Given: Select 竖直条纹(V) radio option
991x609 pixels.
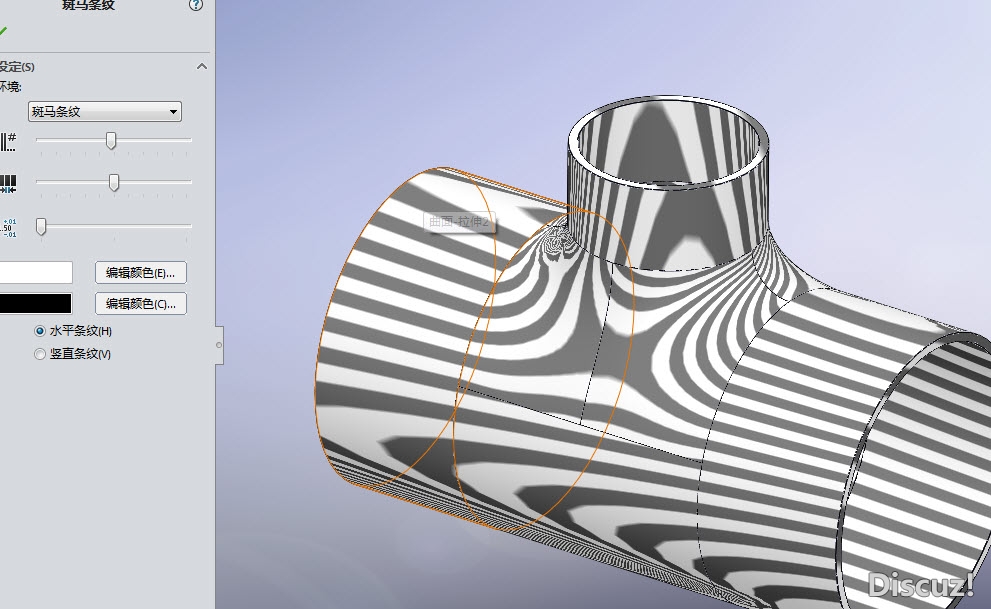Looking at the screenshot, I should tap(40, 354).
